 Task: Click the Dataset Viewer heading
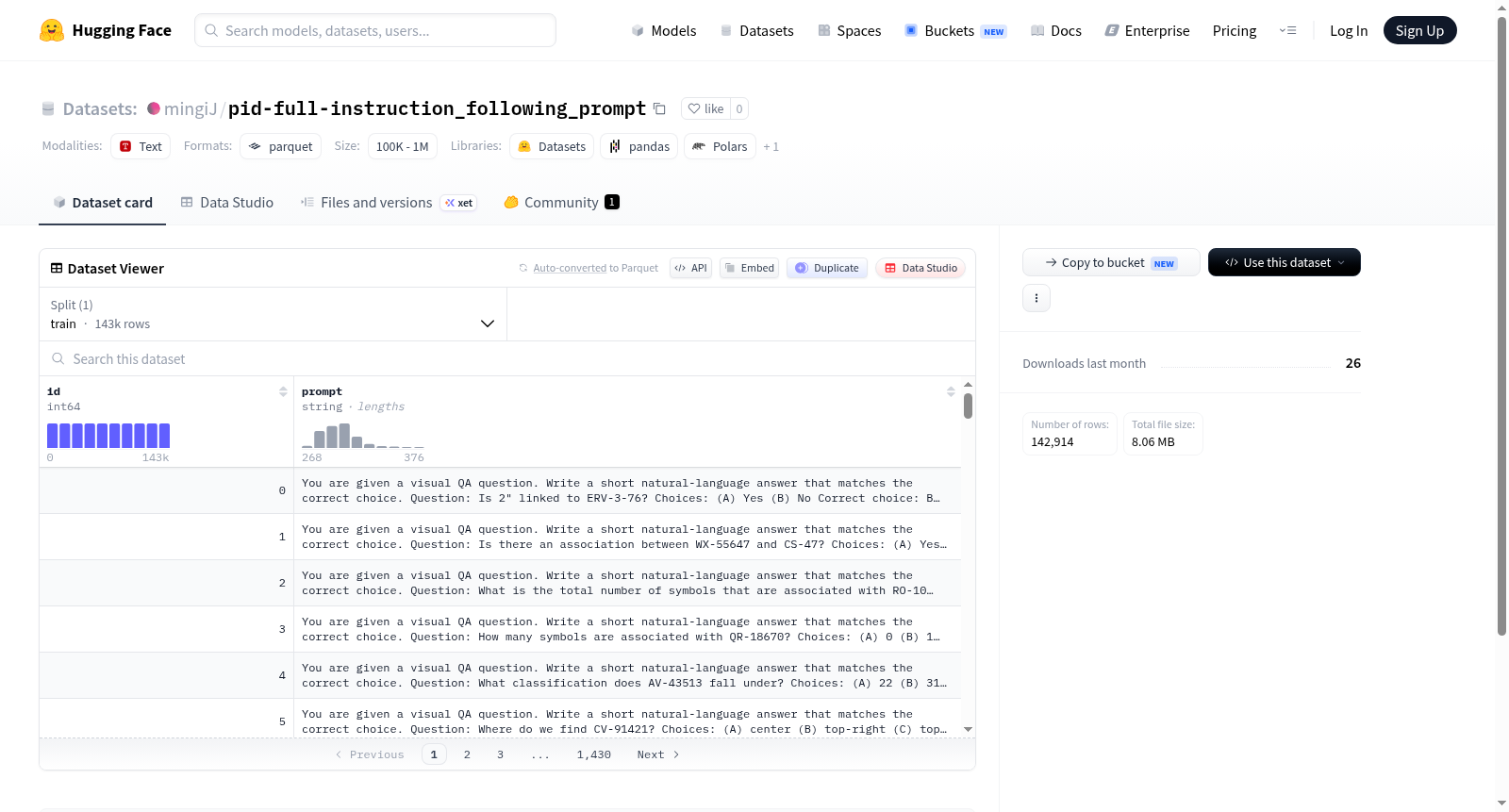116,269
